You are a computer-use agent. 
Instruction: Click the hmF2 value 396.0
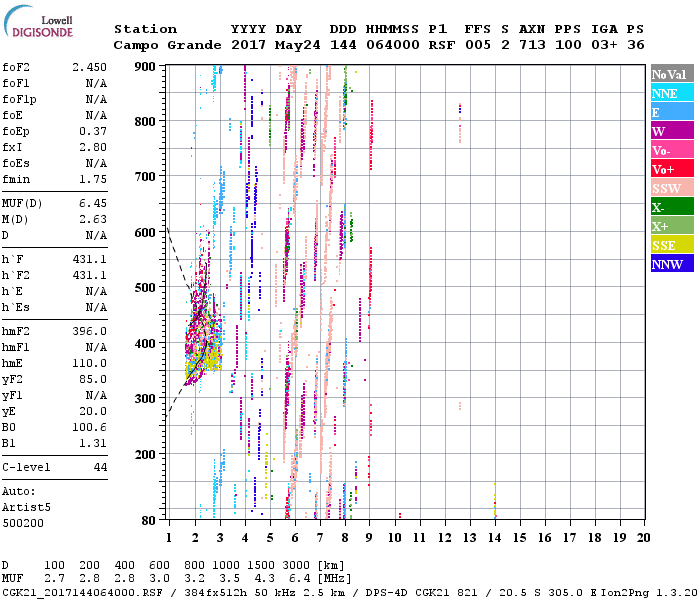[90, 331]
